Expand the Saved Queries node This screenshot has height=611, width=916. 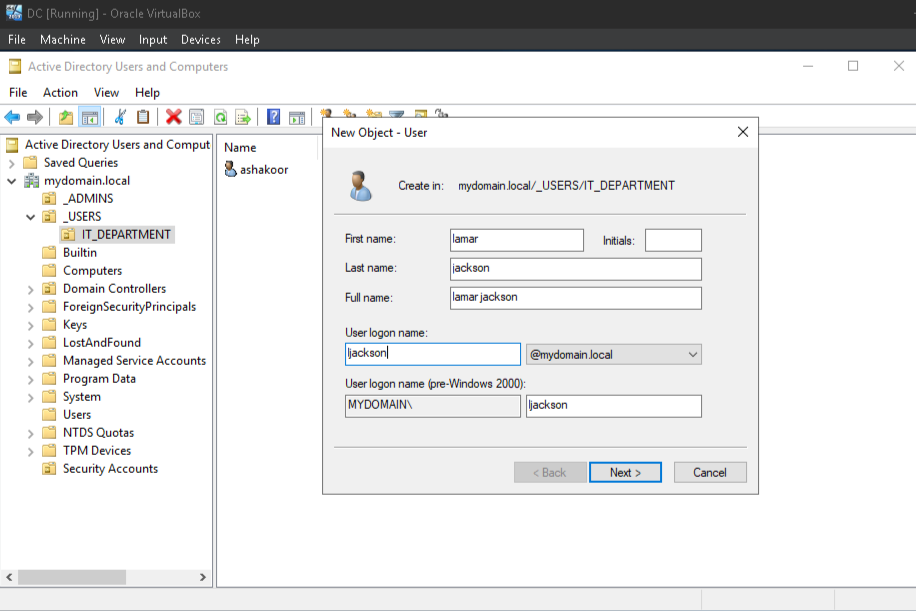12,163
